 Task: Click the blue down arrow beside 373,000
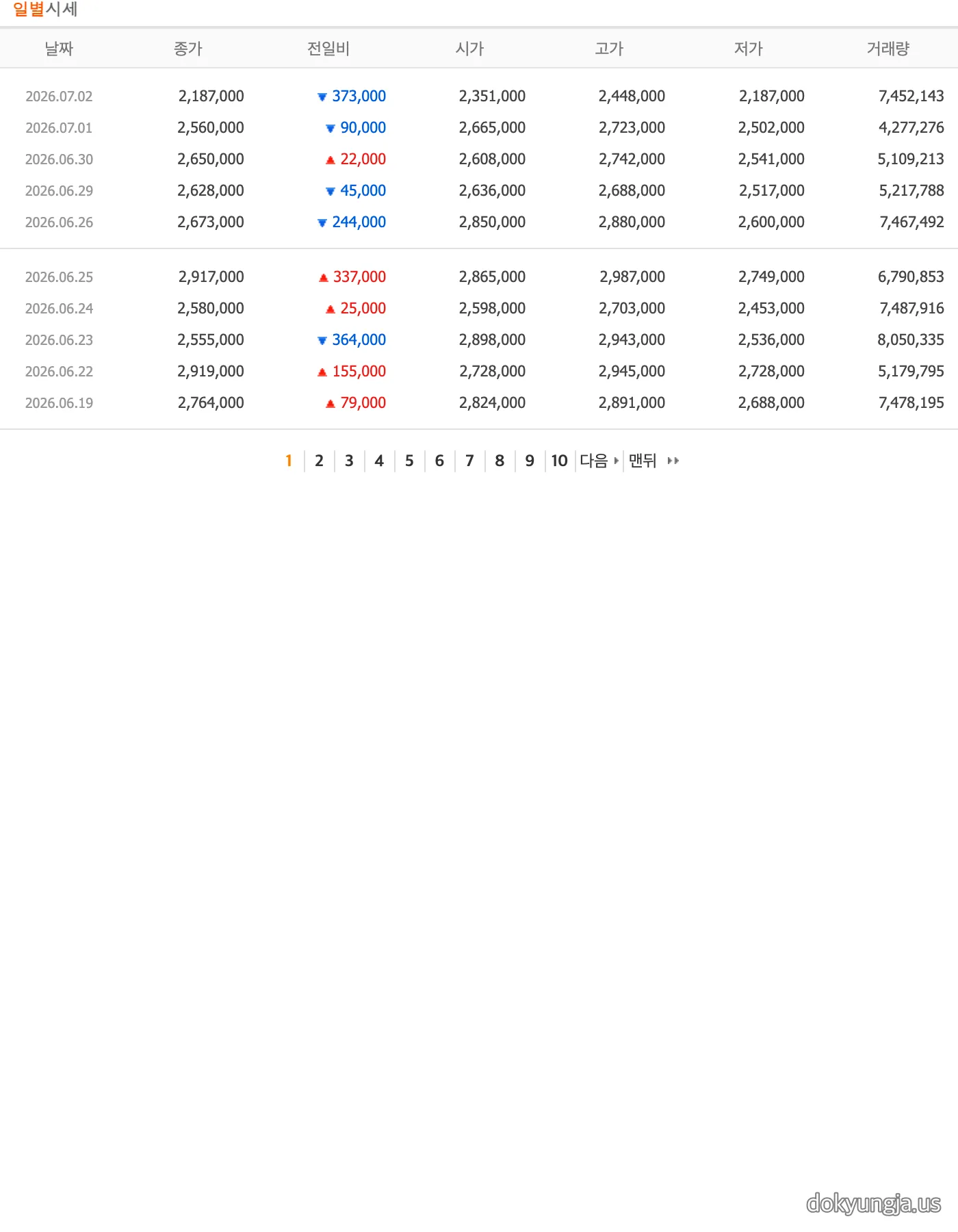pos(322,97)
